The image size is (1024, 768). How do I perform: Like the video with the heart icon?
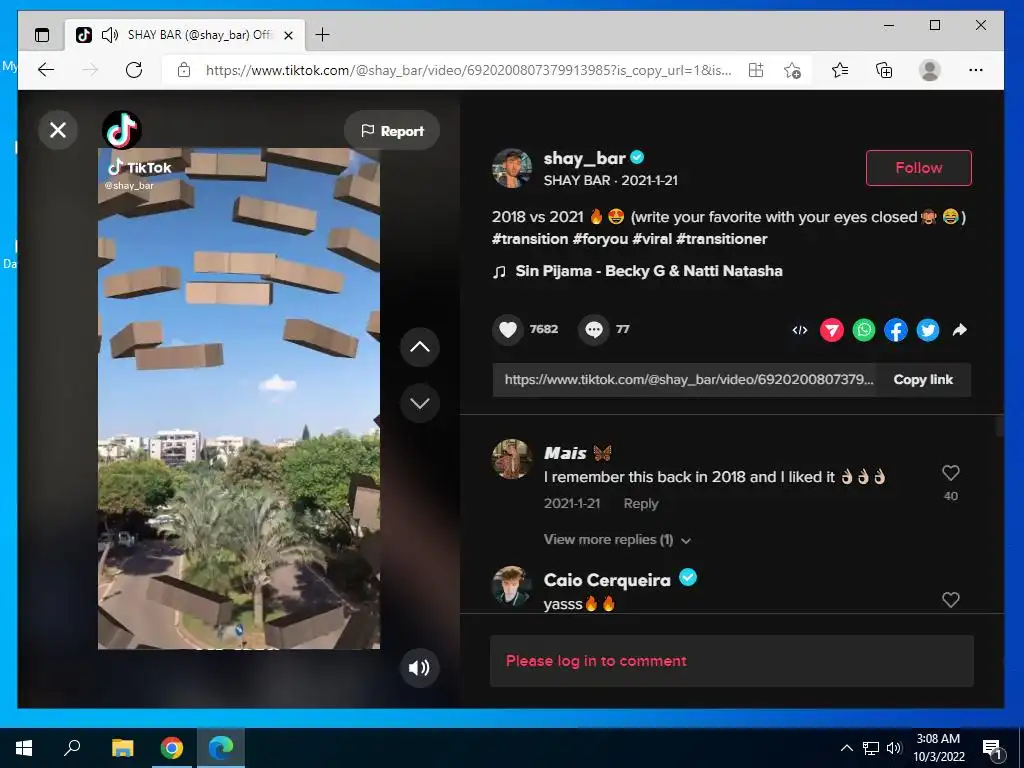click(507, 329)
